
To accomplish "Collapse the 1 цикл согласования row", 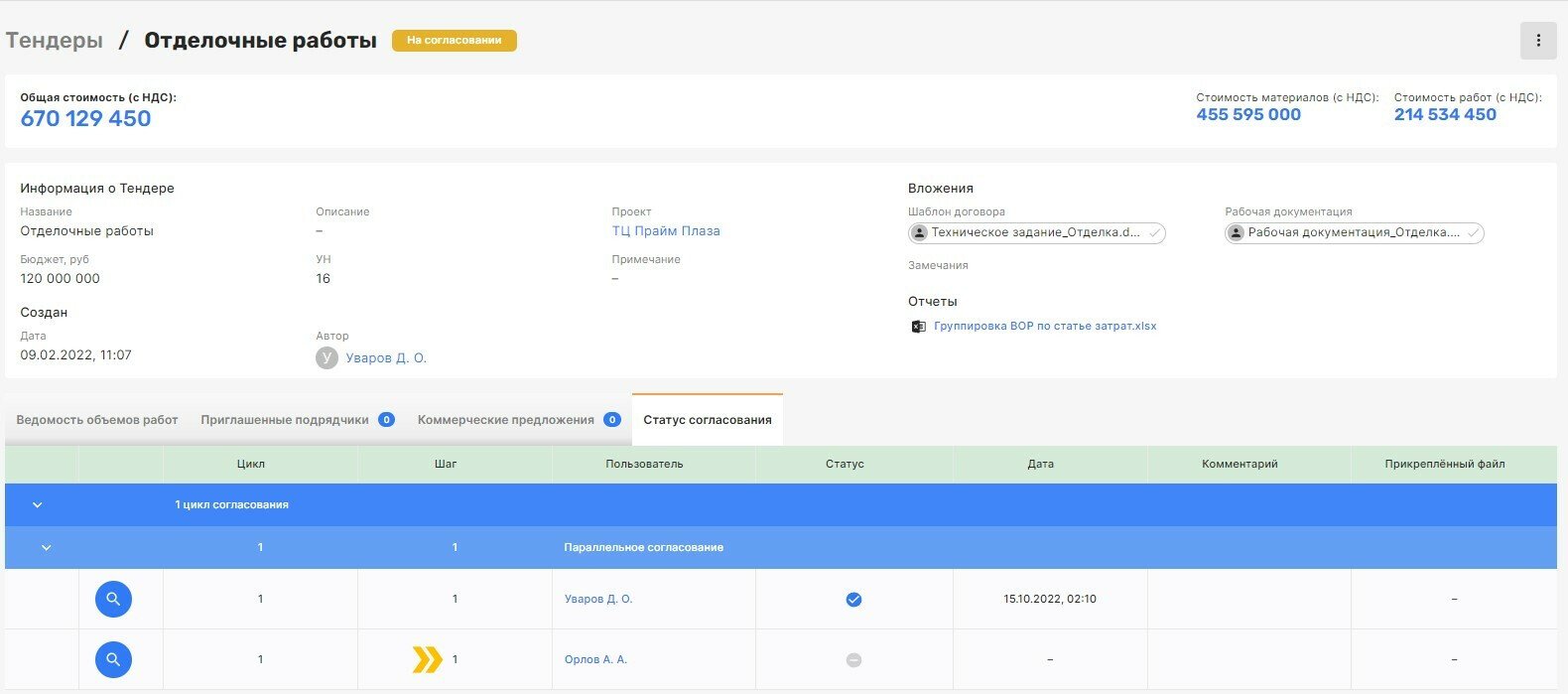I will click(38, 505).
